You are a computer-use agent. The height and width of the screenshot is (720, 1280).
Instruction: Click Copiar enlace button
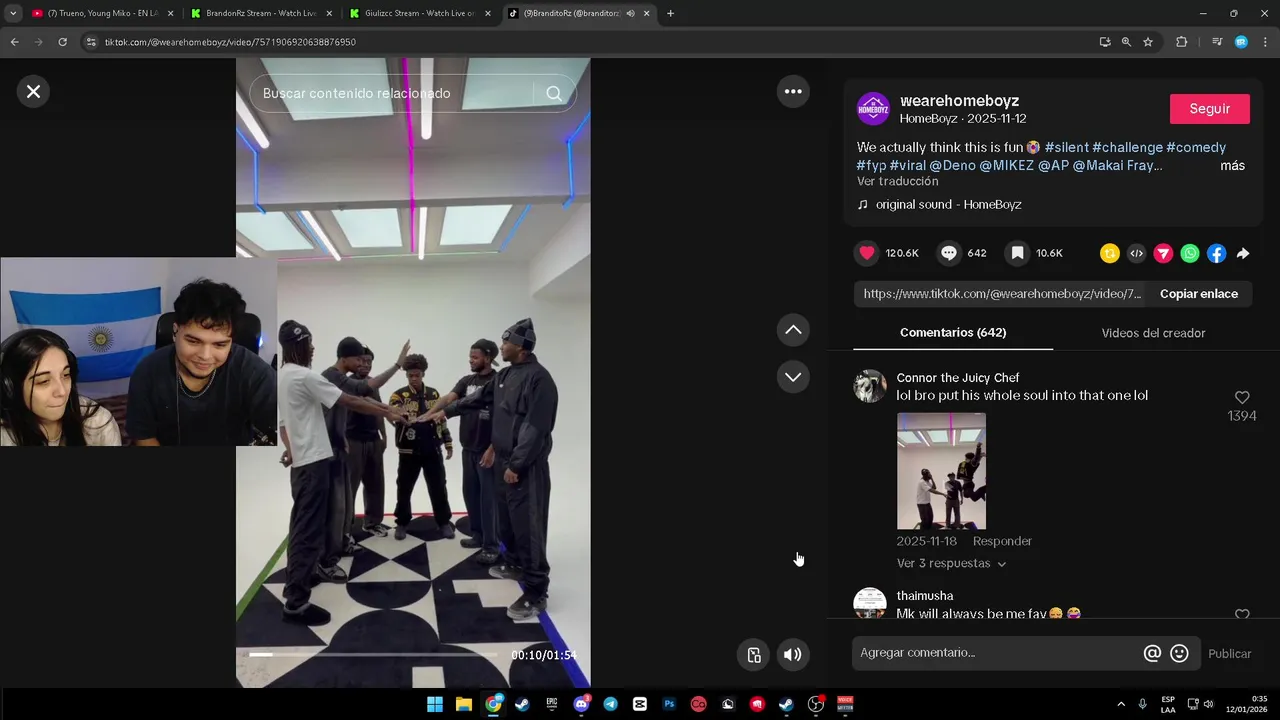tap(1199, 294)
